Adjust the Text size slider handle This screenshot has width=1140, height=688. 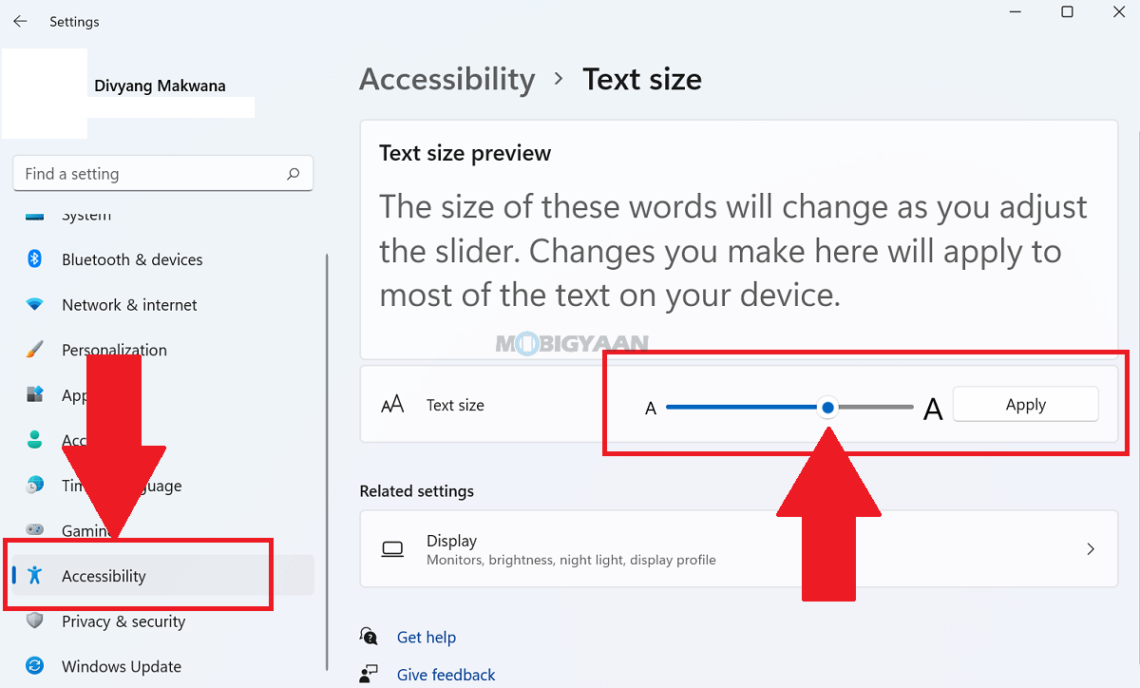pyautogui.click(x=828, y=407)
